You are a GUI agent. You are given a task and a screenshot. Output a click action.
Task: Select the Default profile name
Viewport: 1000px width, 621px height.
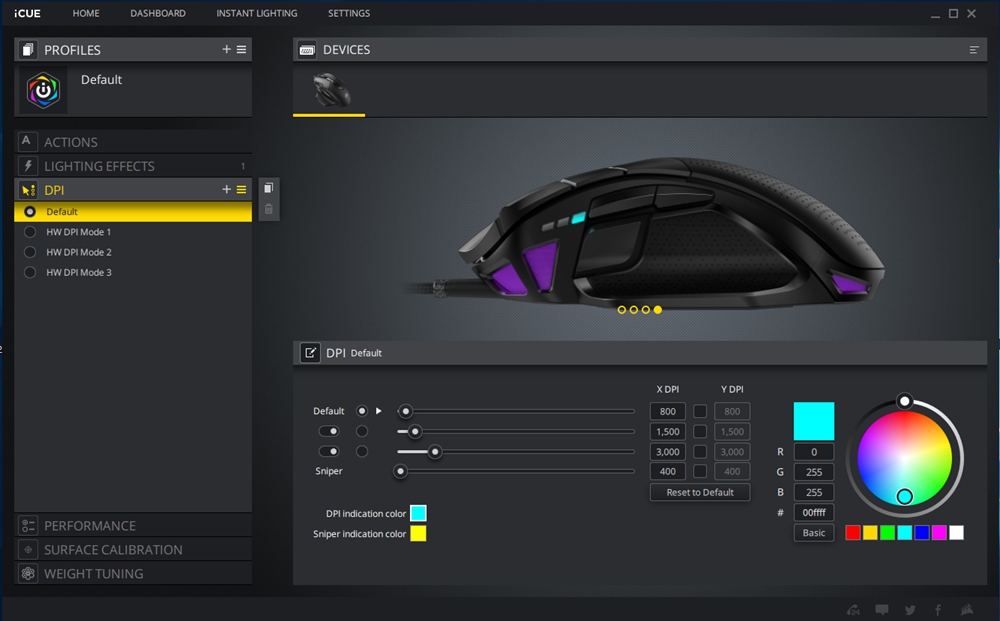point(101,80)
